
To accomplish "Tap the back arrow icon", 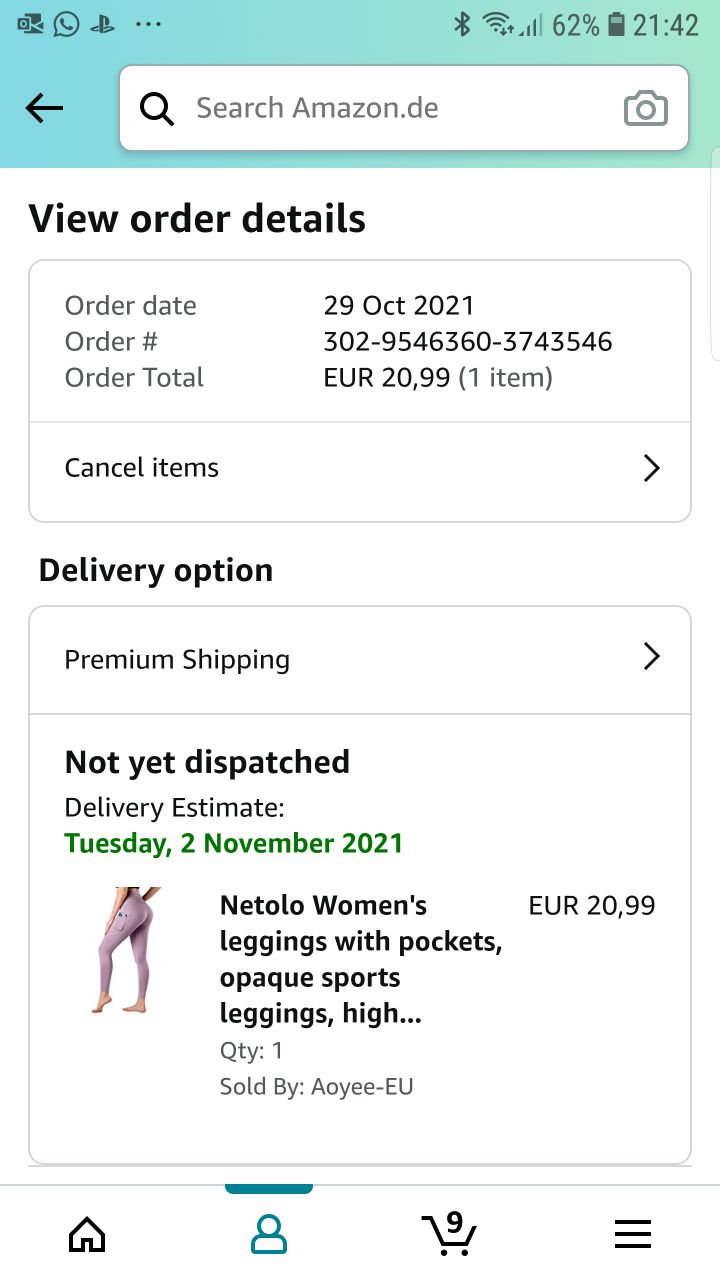I will click(45, 108).
